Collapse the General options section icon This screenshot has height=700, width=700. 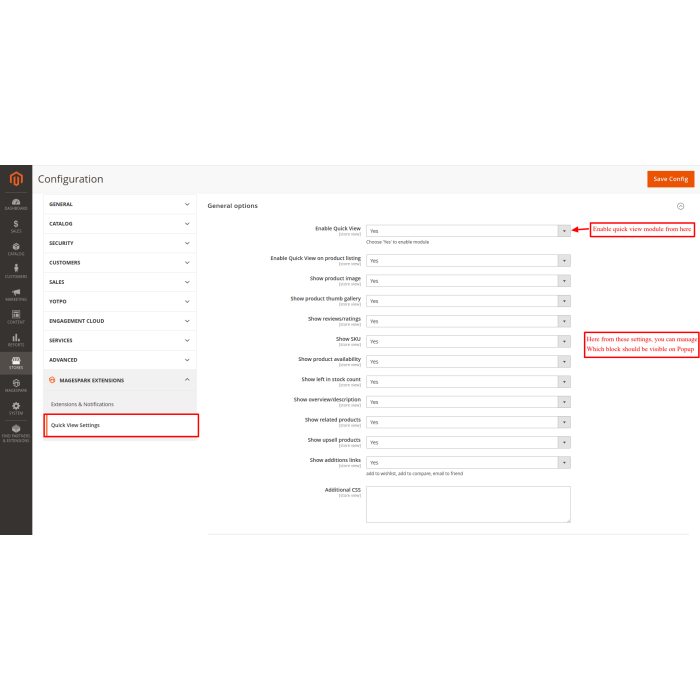tap(680, 206)
